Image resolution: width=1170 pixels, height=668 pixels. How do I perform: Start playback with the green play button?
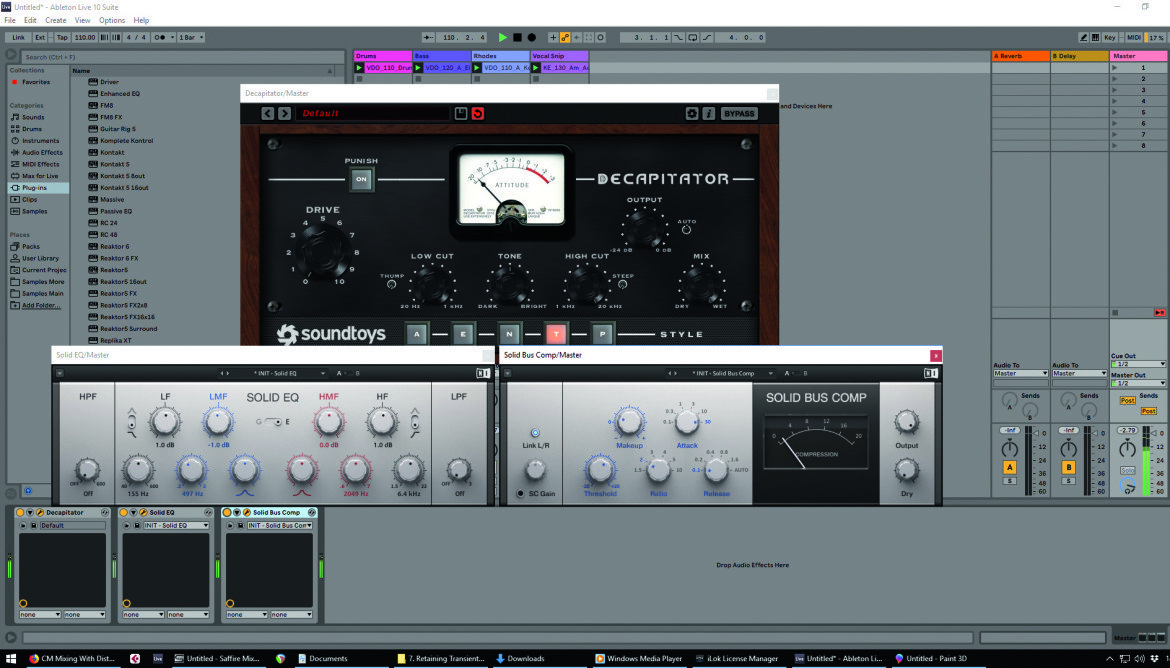503,37
